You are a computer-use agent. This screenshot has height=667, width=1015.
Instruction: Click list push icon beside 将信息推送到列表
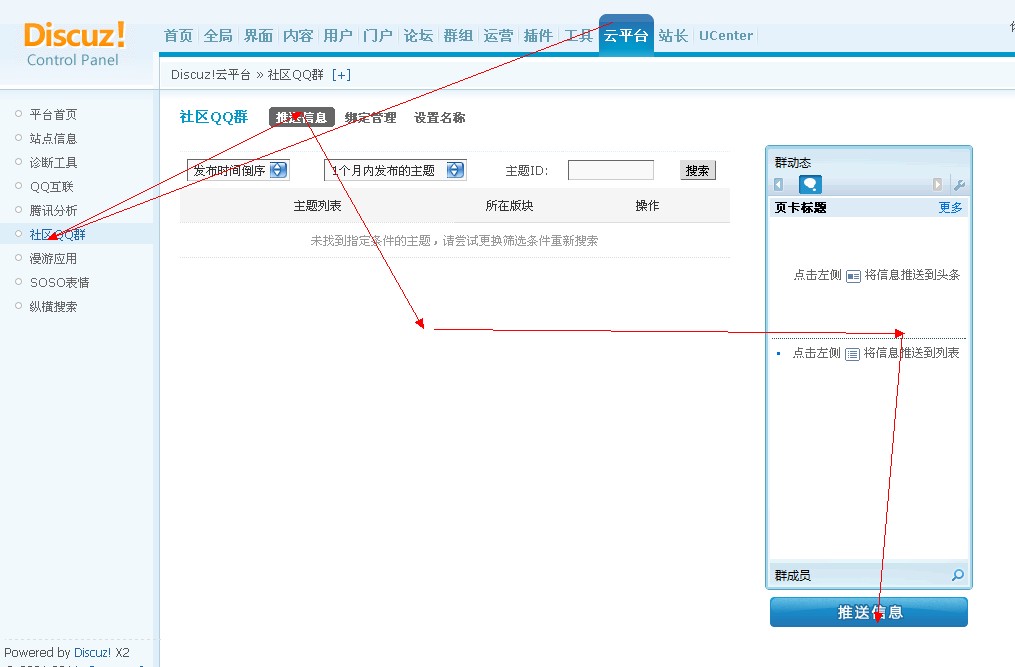[x=853, y=354]
